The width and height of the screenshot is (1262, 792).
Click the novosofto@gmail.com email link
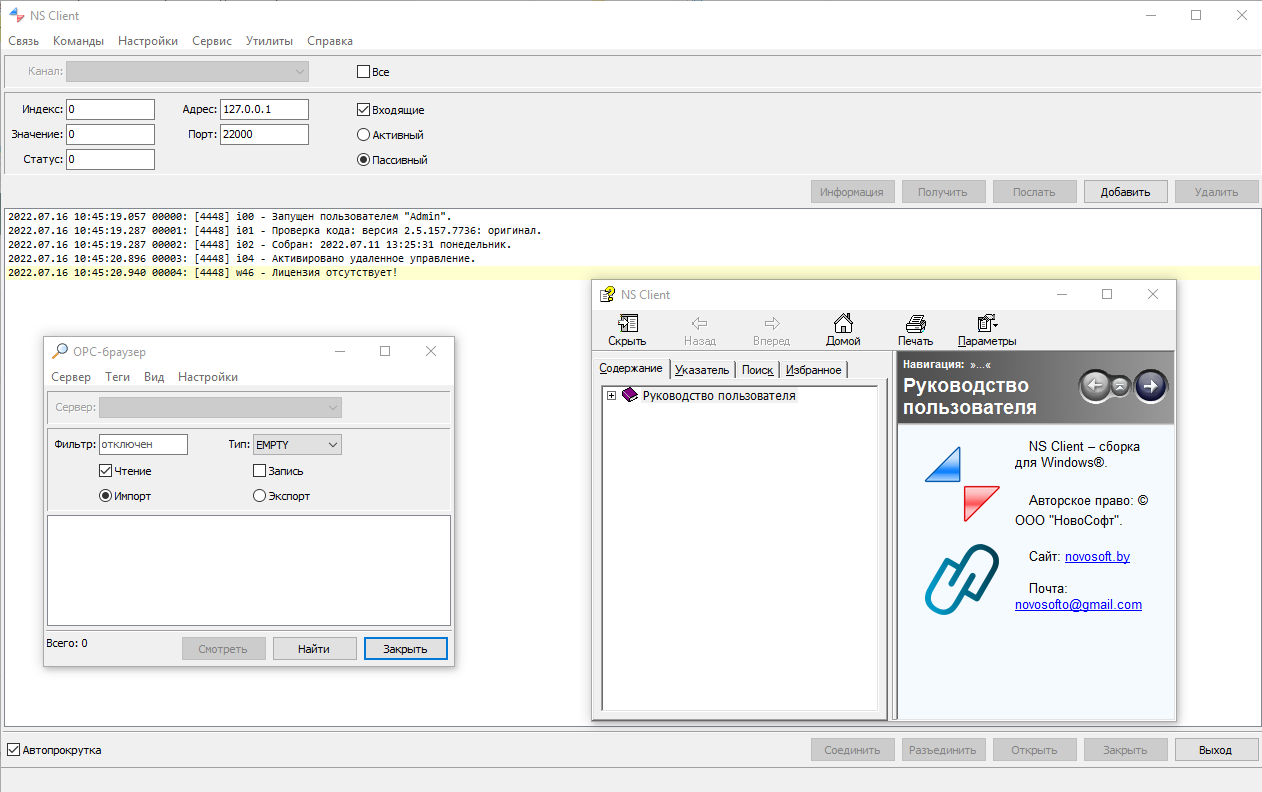click(x=1078, y=605)
